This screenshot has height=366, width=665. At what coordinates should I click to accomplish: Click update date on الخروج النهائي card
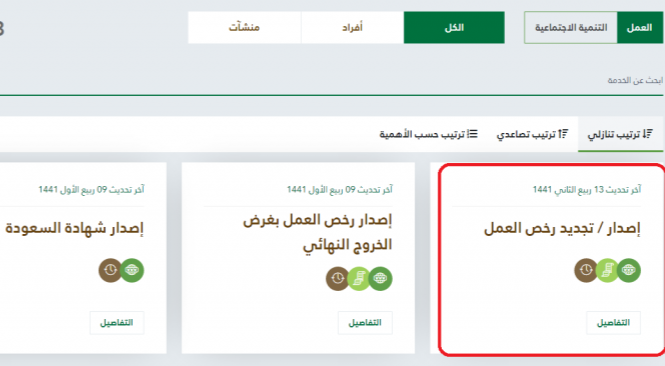[340, 189]
